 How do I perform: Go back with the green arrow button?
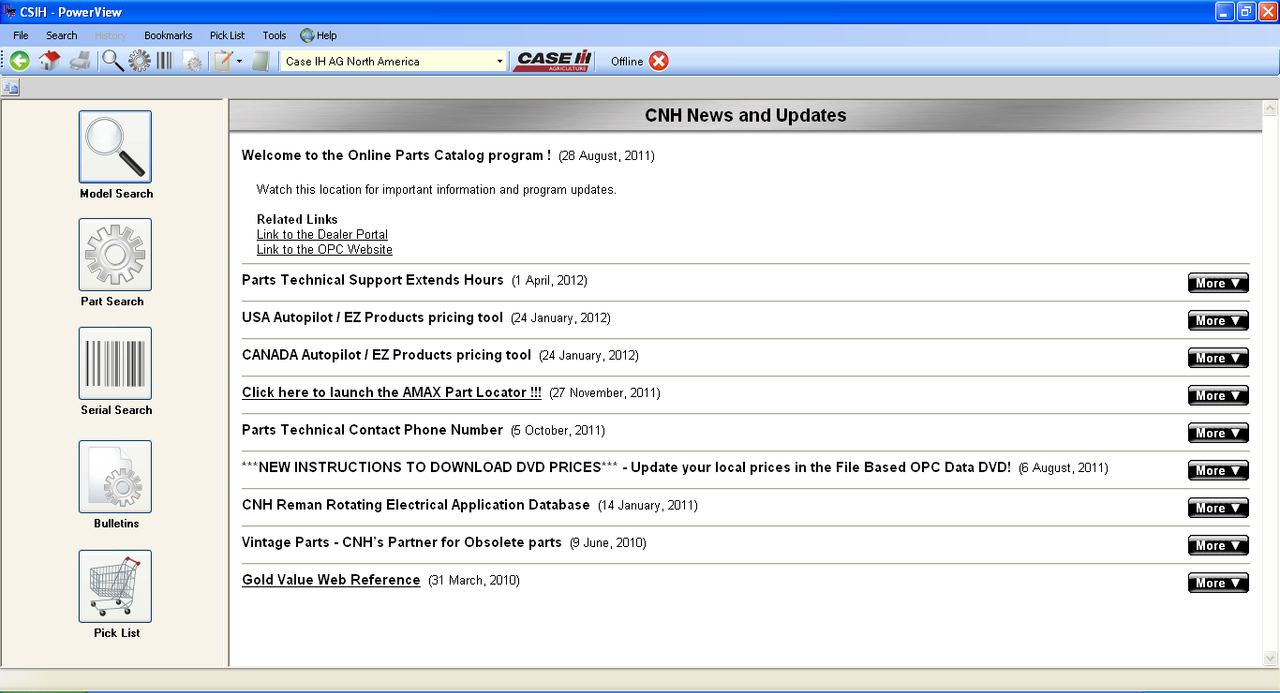tap(20, 61)
